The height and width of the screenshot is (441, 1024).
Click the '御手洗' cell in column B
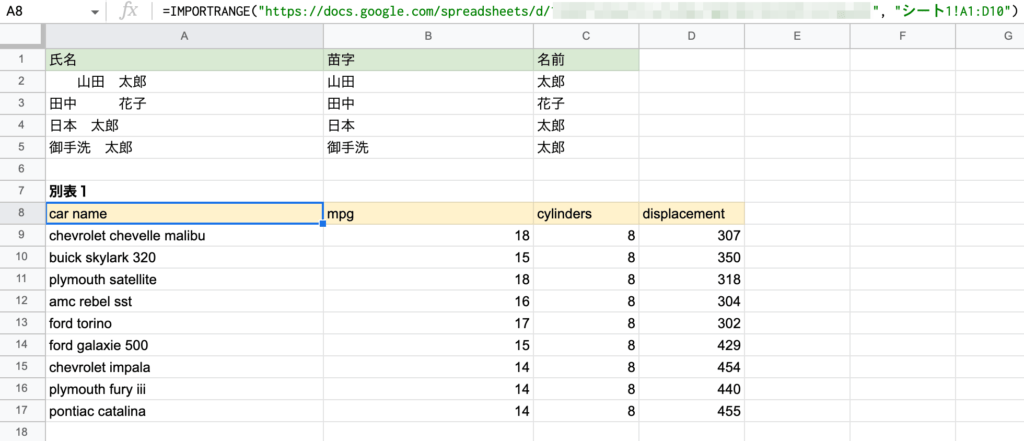tap(428, 147)
